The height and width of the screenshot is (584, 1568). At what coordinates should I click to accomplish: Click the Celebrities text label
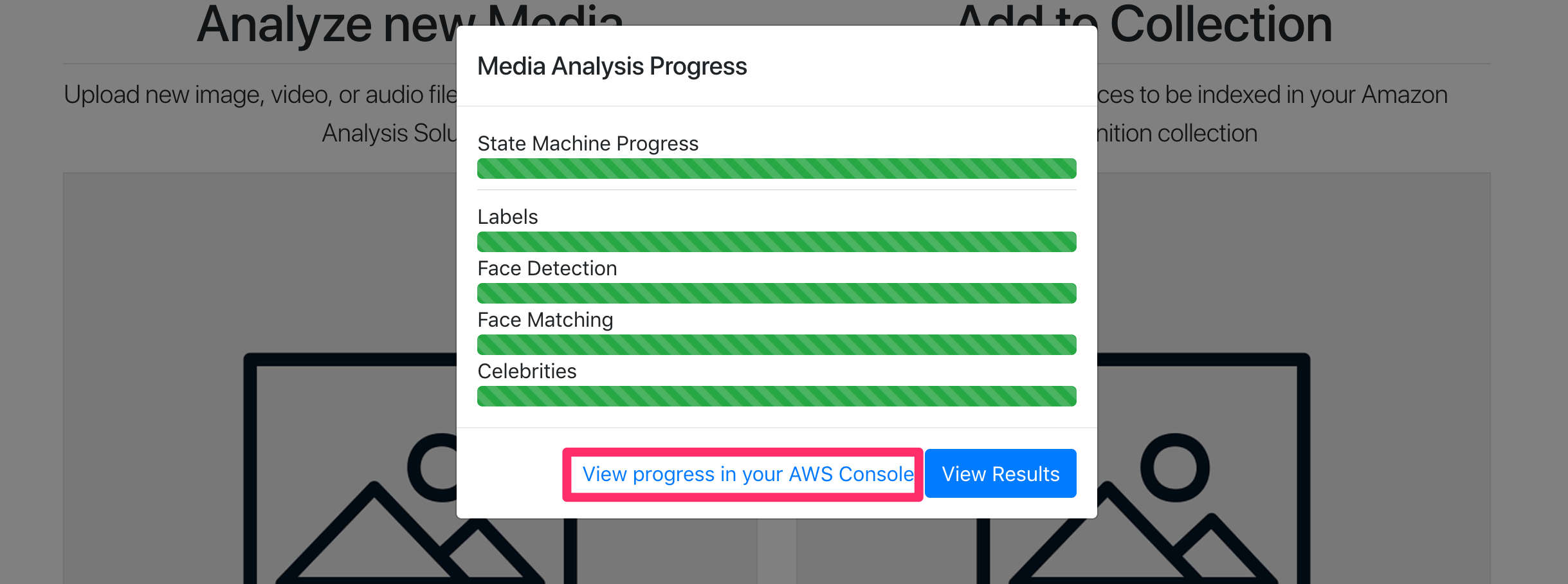(x=527, y=371)
